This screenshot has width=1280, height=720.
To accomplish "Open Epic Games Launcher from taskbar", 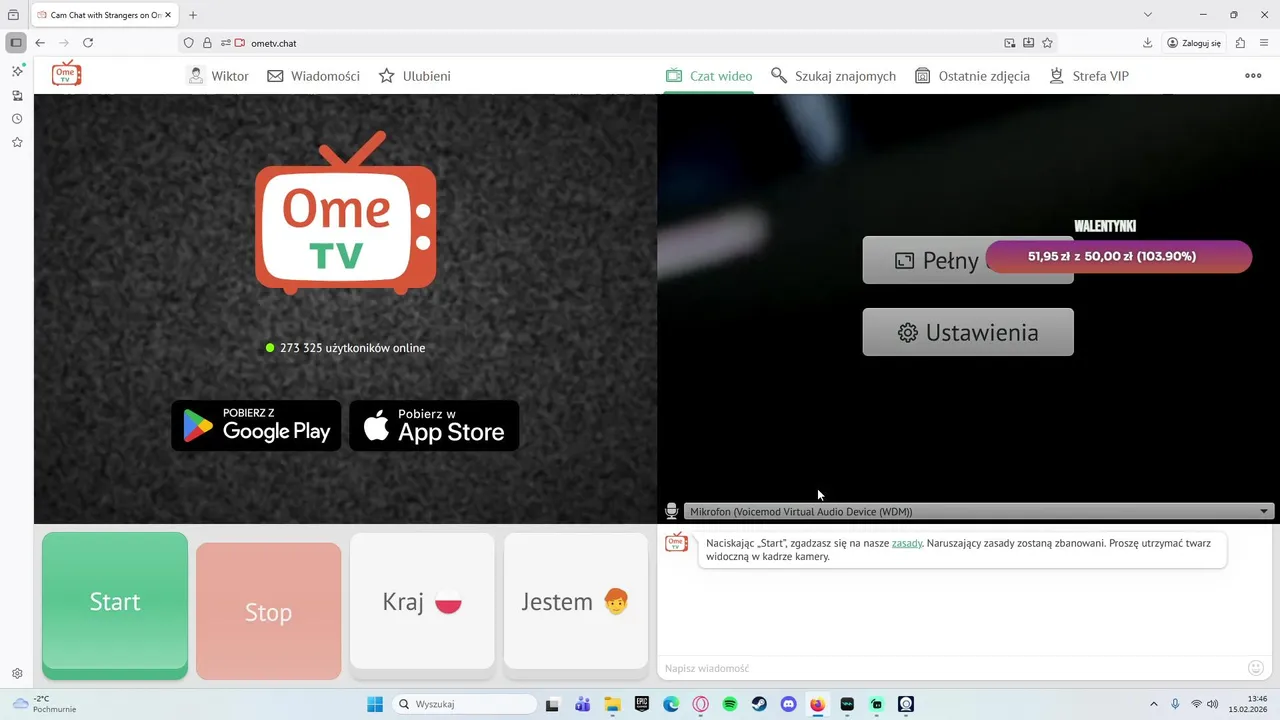I will tap(641, 704).
